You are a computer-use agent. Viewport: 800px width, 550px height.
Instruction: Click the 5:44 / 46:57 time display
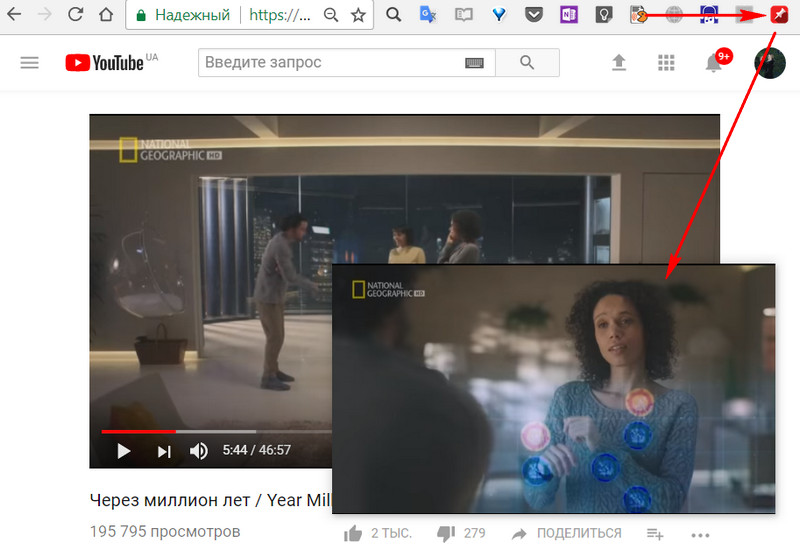click(257, 450)
